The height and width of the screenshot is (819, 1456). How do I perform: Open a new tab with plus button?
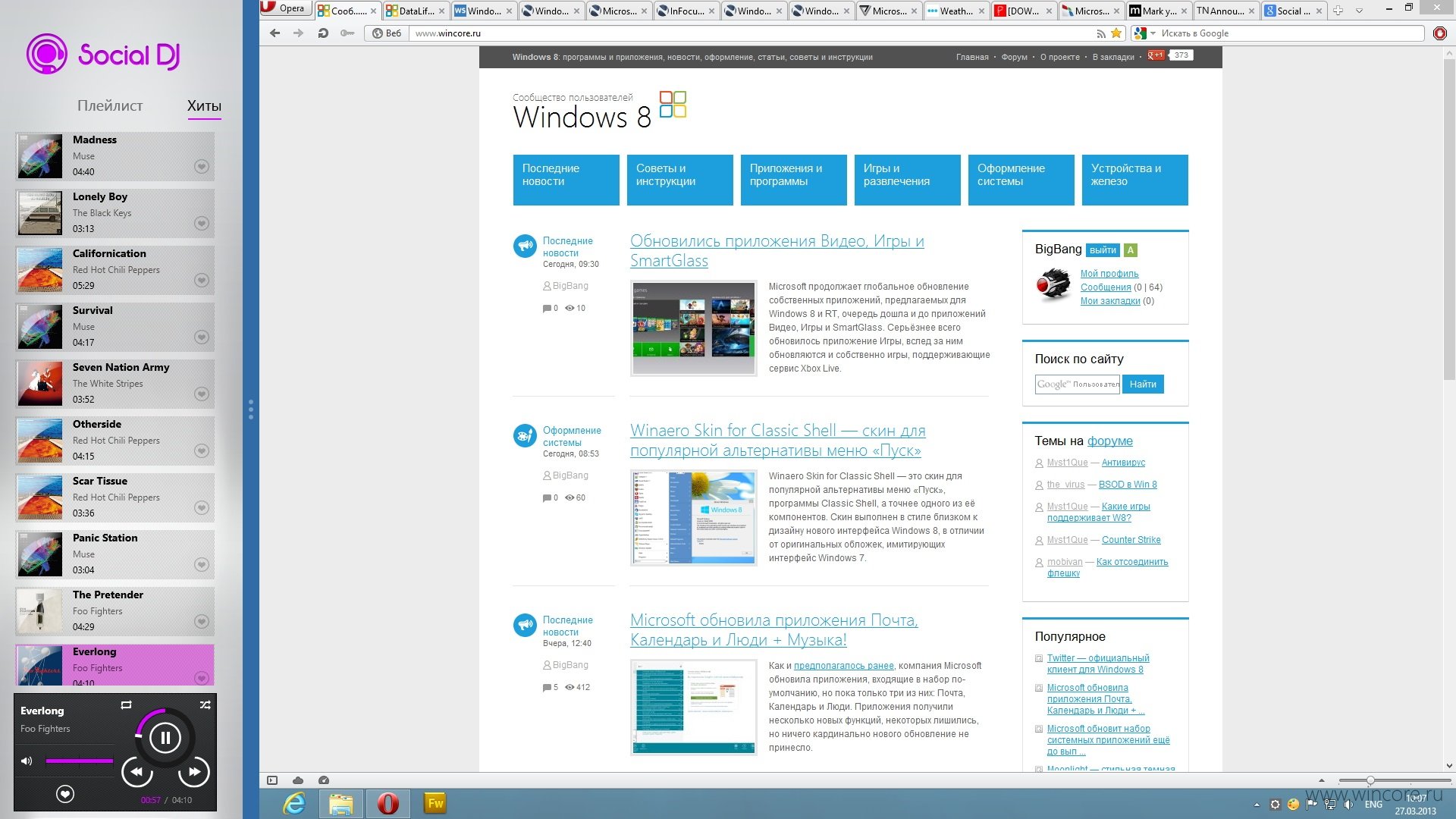1338,11
